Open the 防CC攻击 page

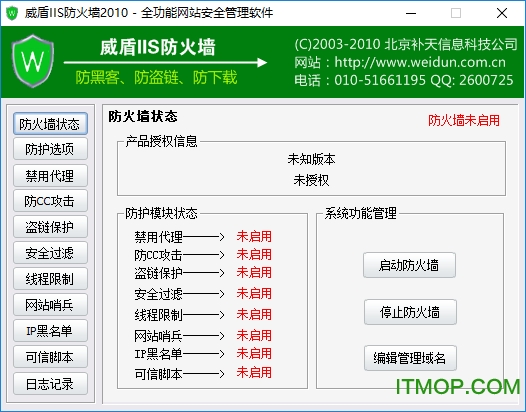(50, 201)
